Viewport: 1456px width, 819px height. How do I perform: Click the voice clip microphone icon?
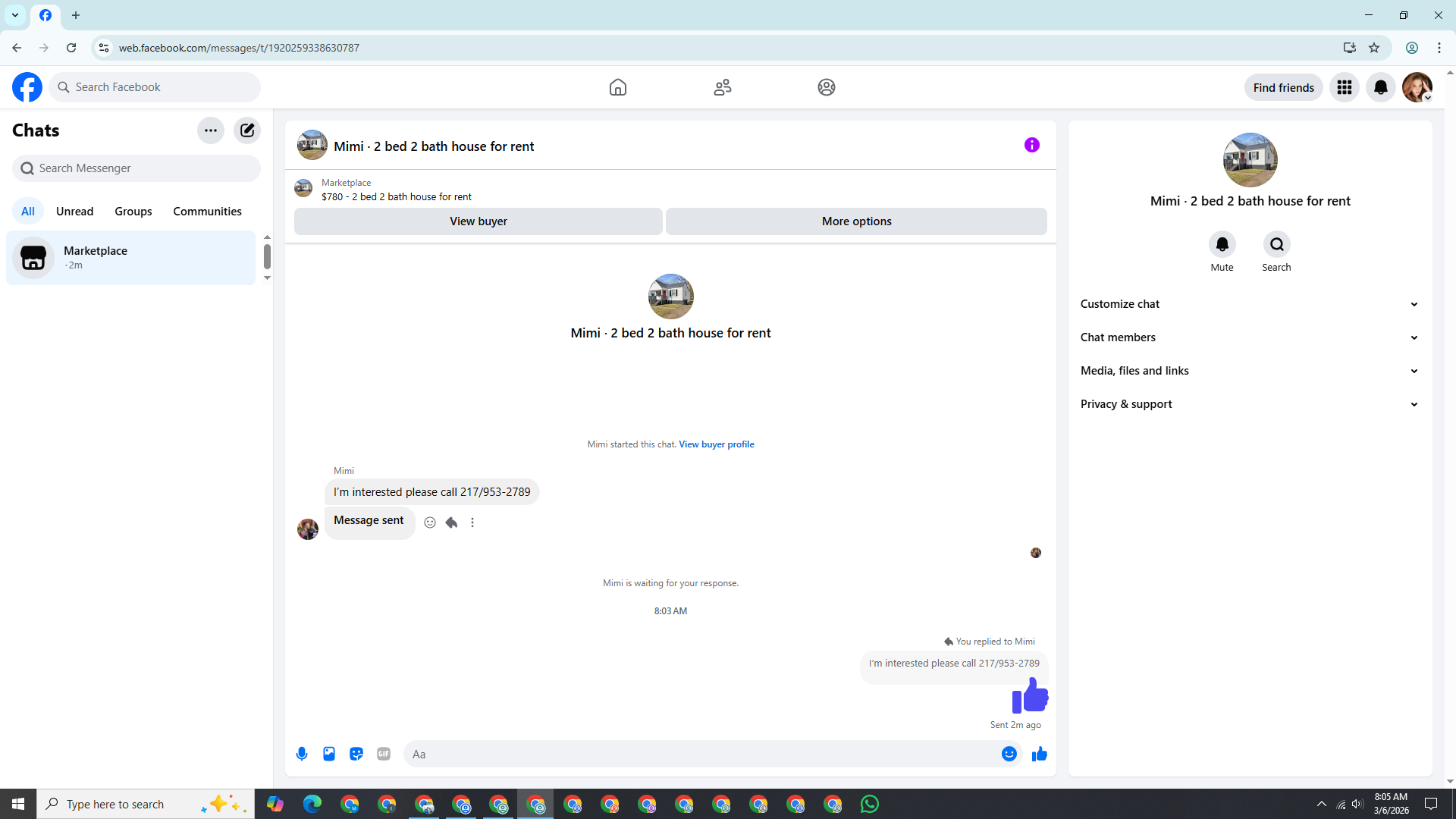[x=302, y=754]
